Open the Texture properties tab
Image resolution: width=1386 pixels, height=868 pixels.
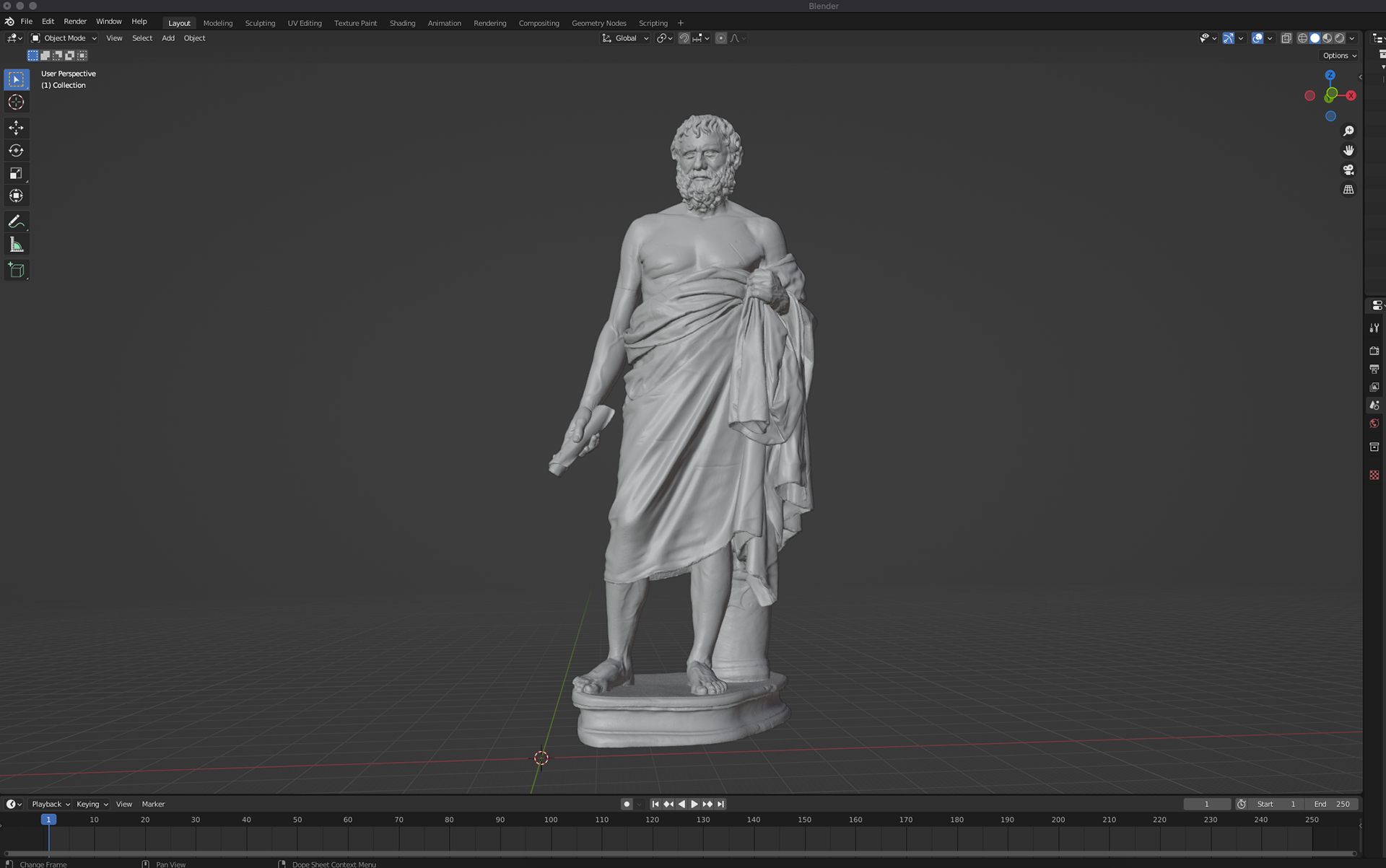[1374, 475]
